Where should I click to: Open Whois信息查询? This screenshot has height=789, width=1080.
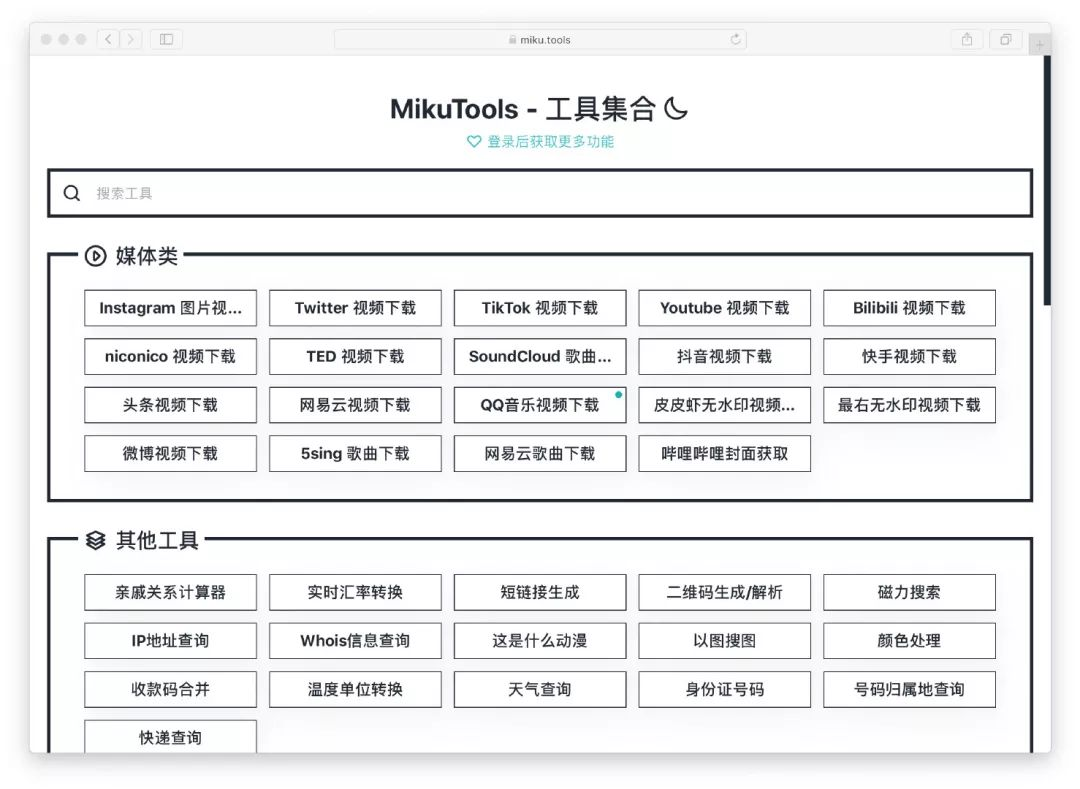[355, 641]
